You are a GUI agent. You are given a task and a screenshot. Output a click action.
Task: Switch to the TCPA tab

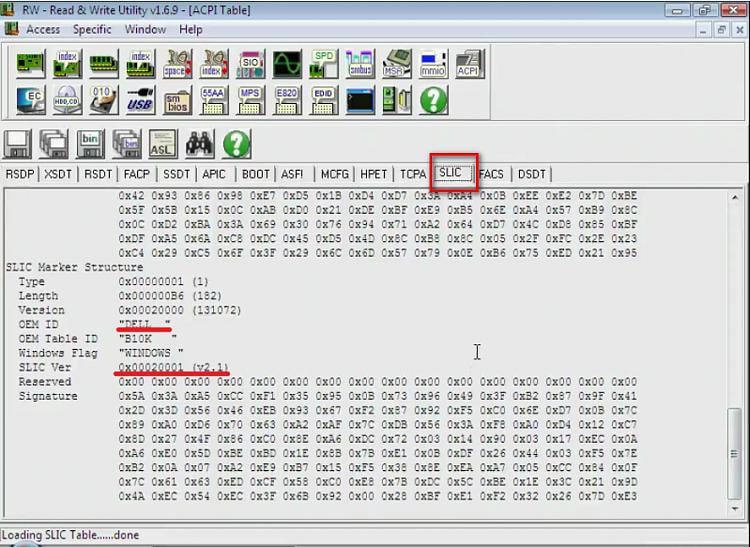[x=413, y=174]
